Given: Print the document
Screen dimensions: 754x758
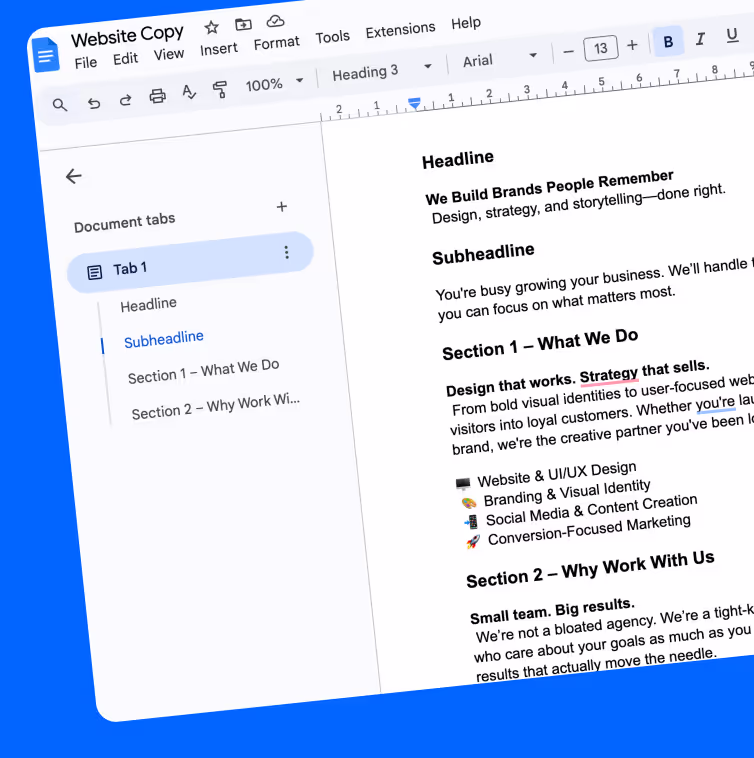Looking at the screenshot, I should (x=157, y=96).
